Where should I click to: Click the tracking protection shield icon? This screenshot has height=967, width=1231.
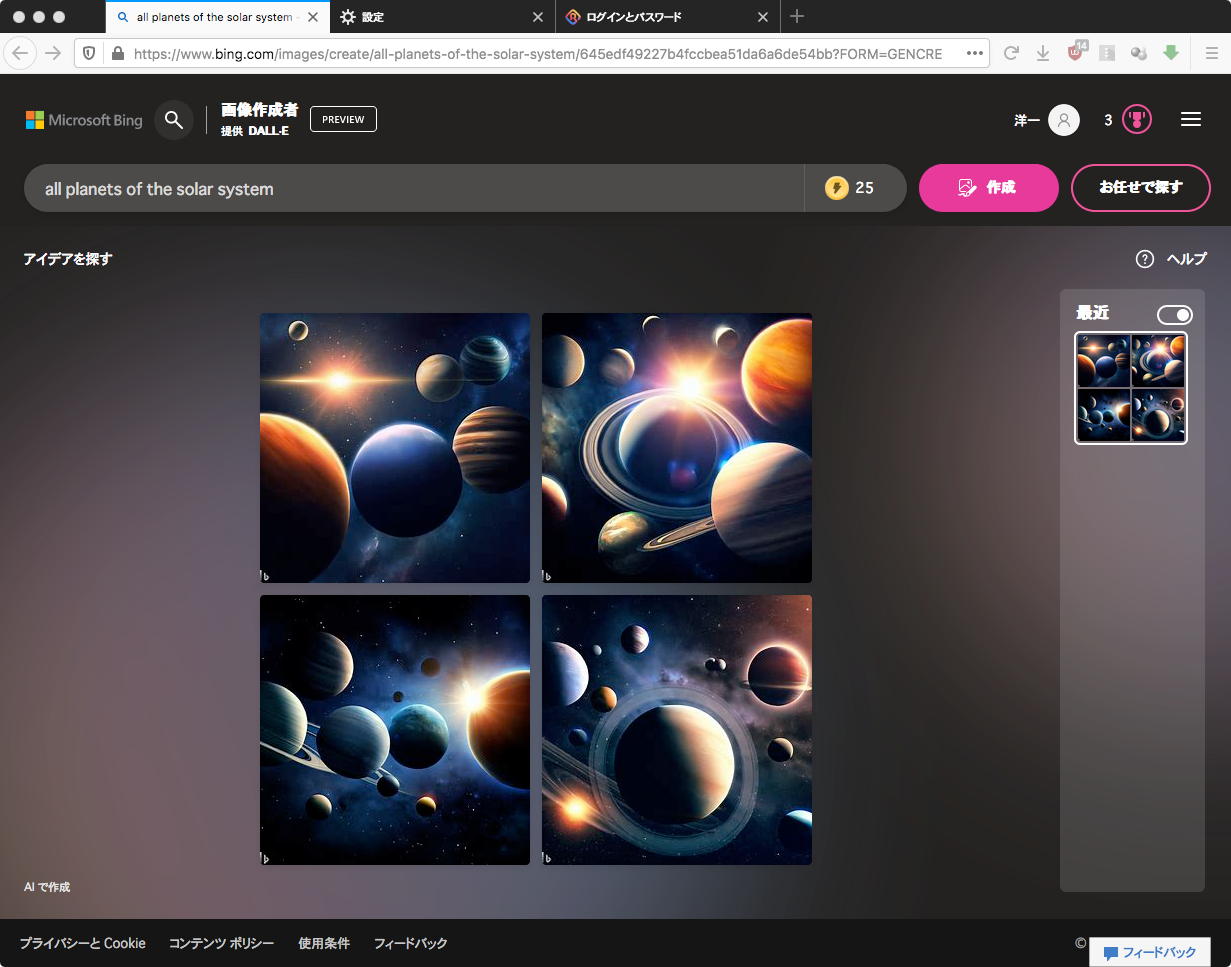click(90, 54)
